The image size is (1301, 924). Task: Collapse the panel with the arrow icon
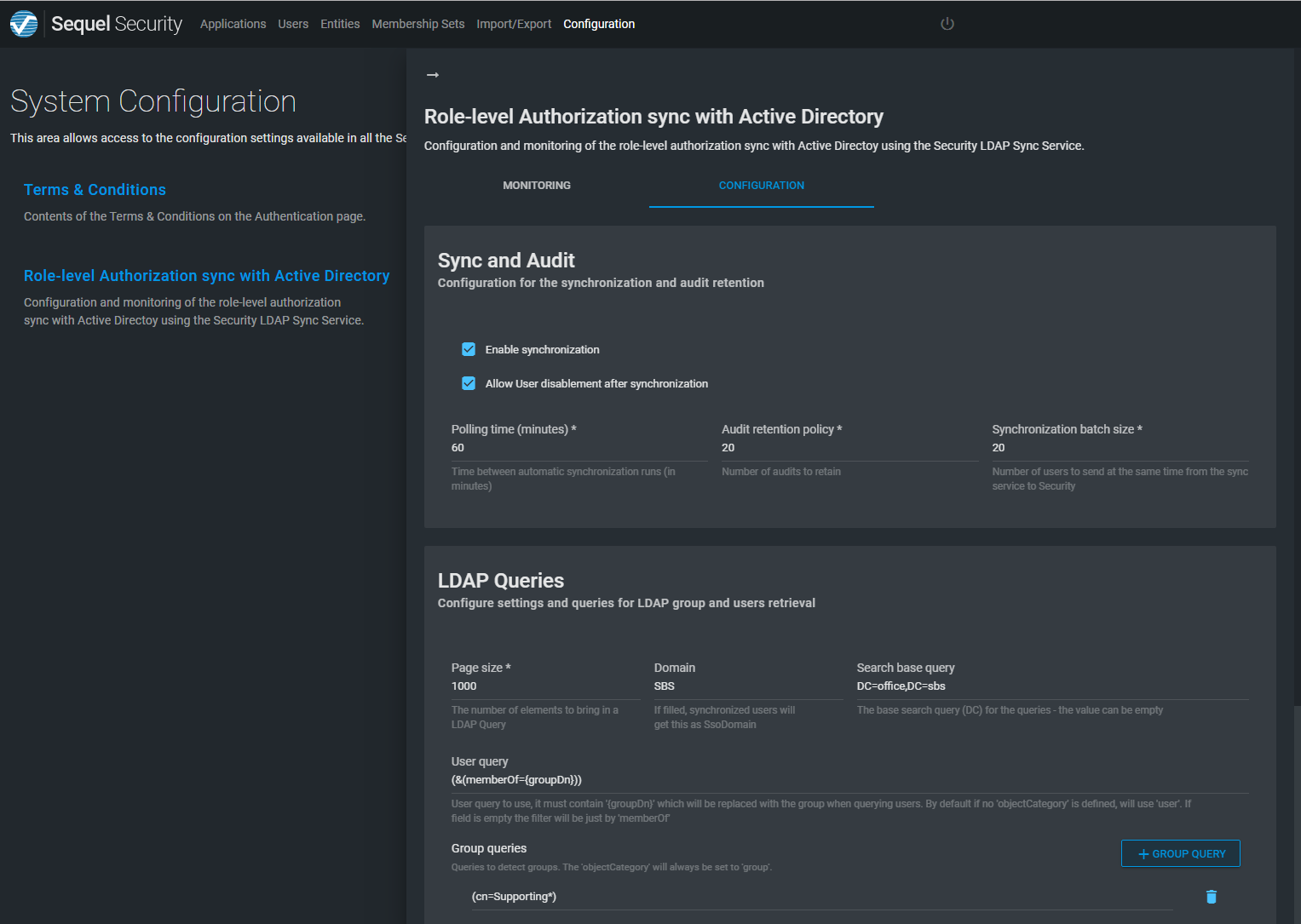[433, 75]
